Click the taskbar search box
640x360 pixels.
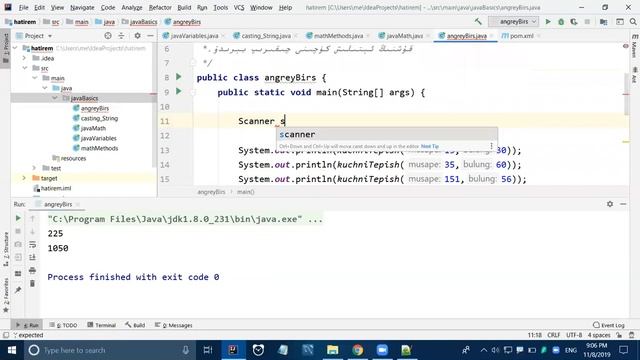click(110, 350)
